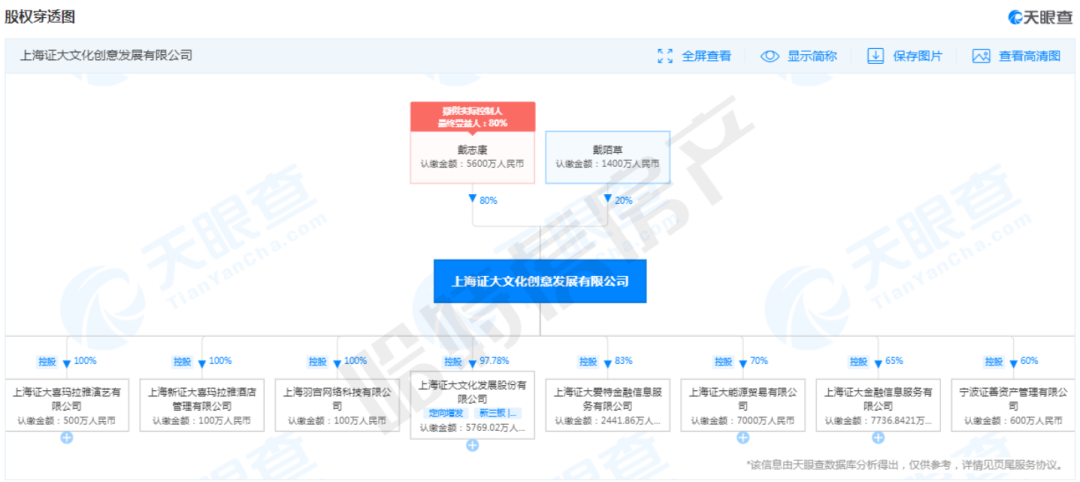
Task: Expand plus button under 上海证大能源贸易有限公司
Action: click(742, 437)
